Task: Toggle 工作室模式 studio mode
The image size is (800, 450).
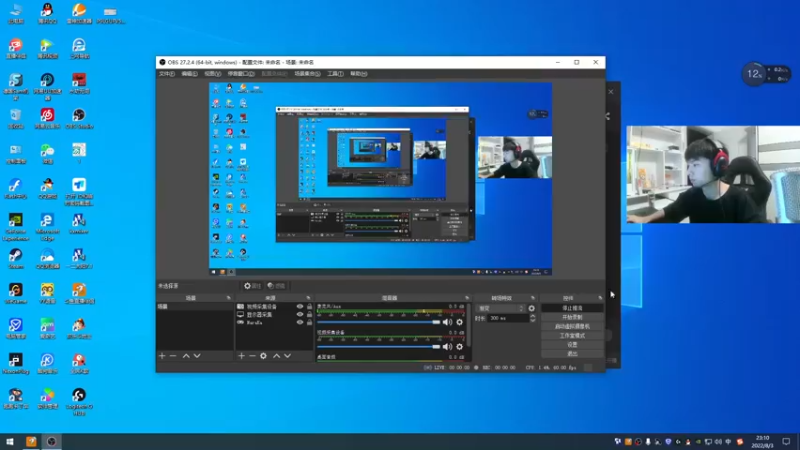Action: coord(572,335)
